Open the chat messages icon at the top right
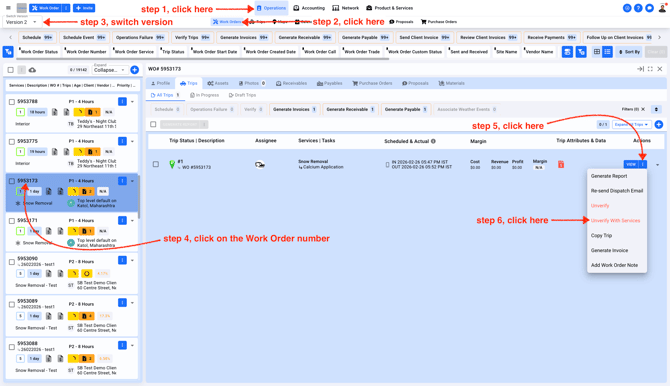This screenshot has height=386, width=670. pos(649,8)
